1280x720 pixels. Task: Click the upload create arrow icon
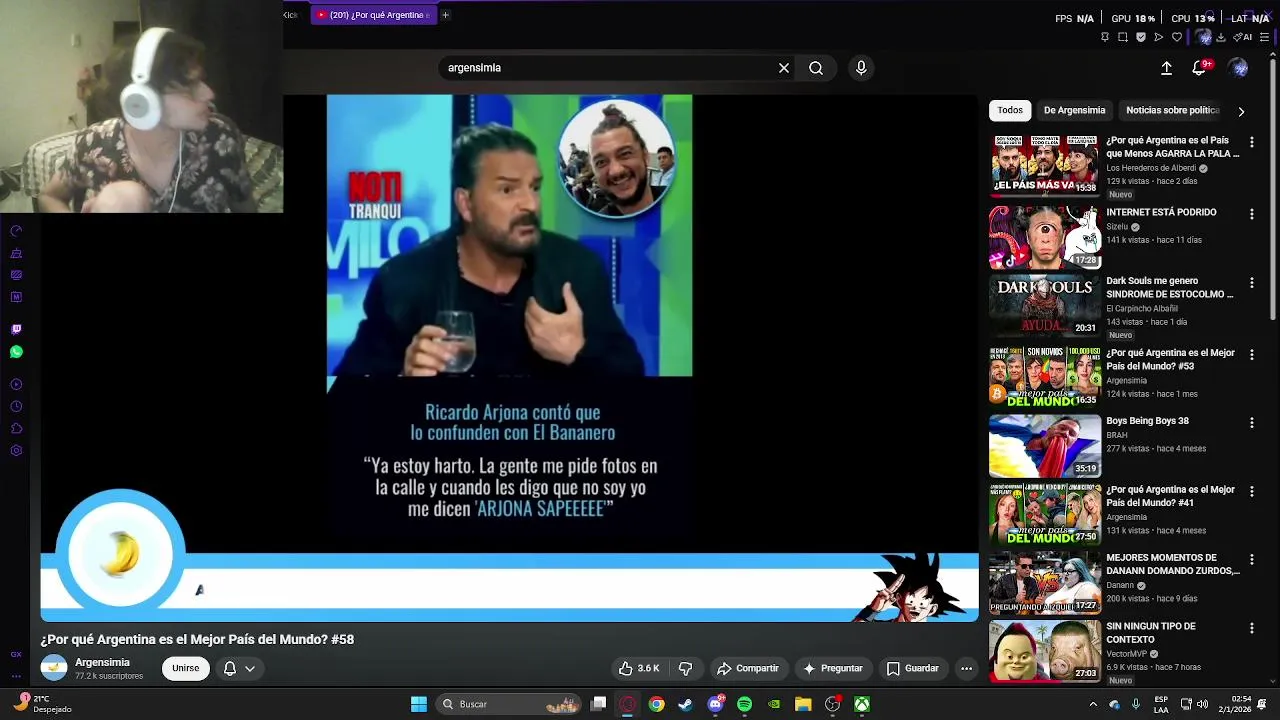[x=1166, y=68]
